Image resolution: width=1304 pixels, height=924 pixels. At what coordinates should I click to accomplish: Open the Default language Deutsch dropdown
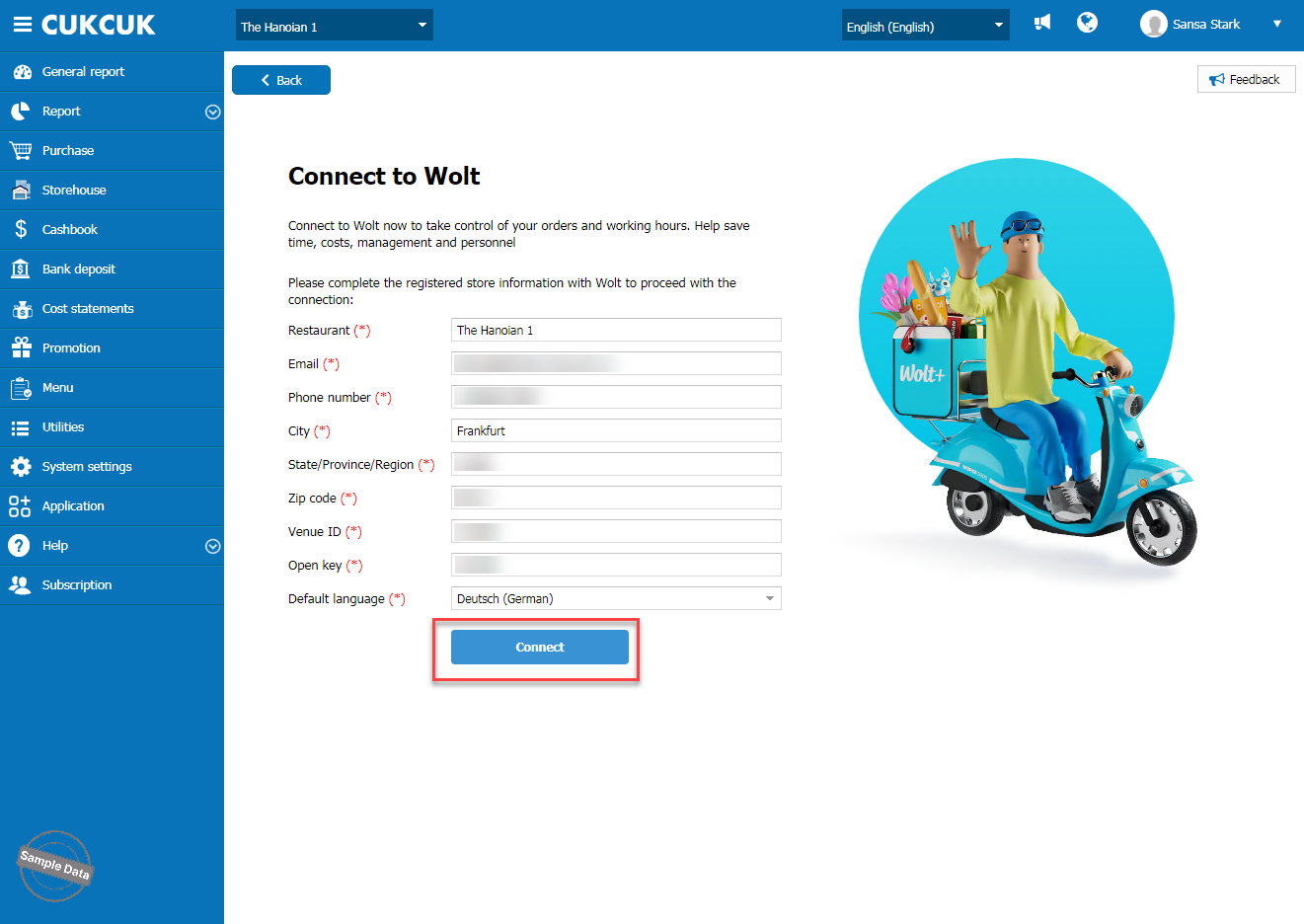616,598
